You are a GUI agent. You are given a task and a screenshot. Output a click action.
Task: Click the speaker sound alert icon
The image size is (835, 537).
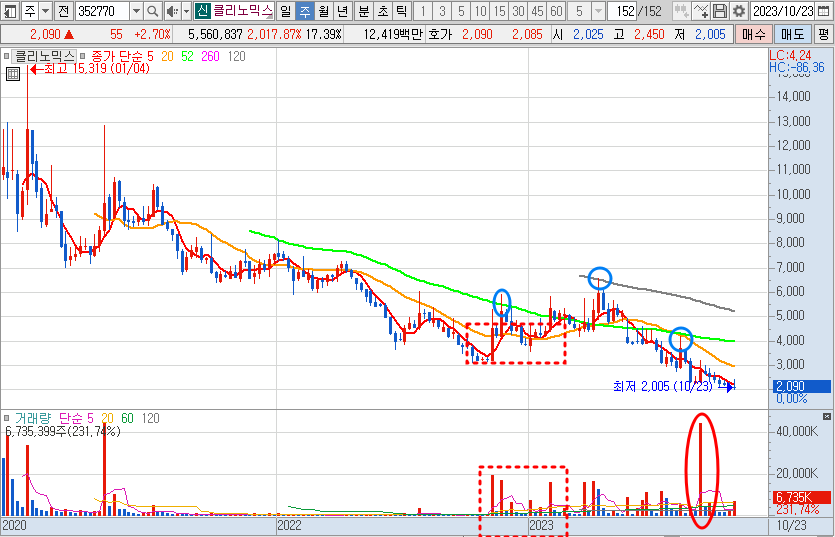pyautogui.click(x=172, y=11)
